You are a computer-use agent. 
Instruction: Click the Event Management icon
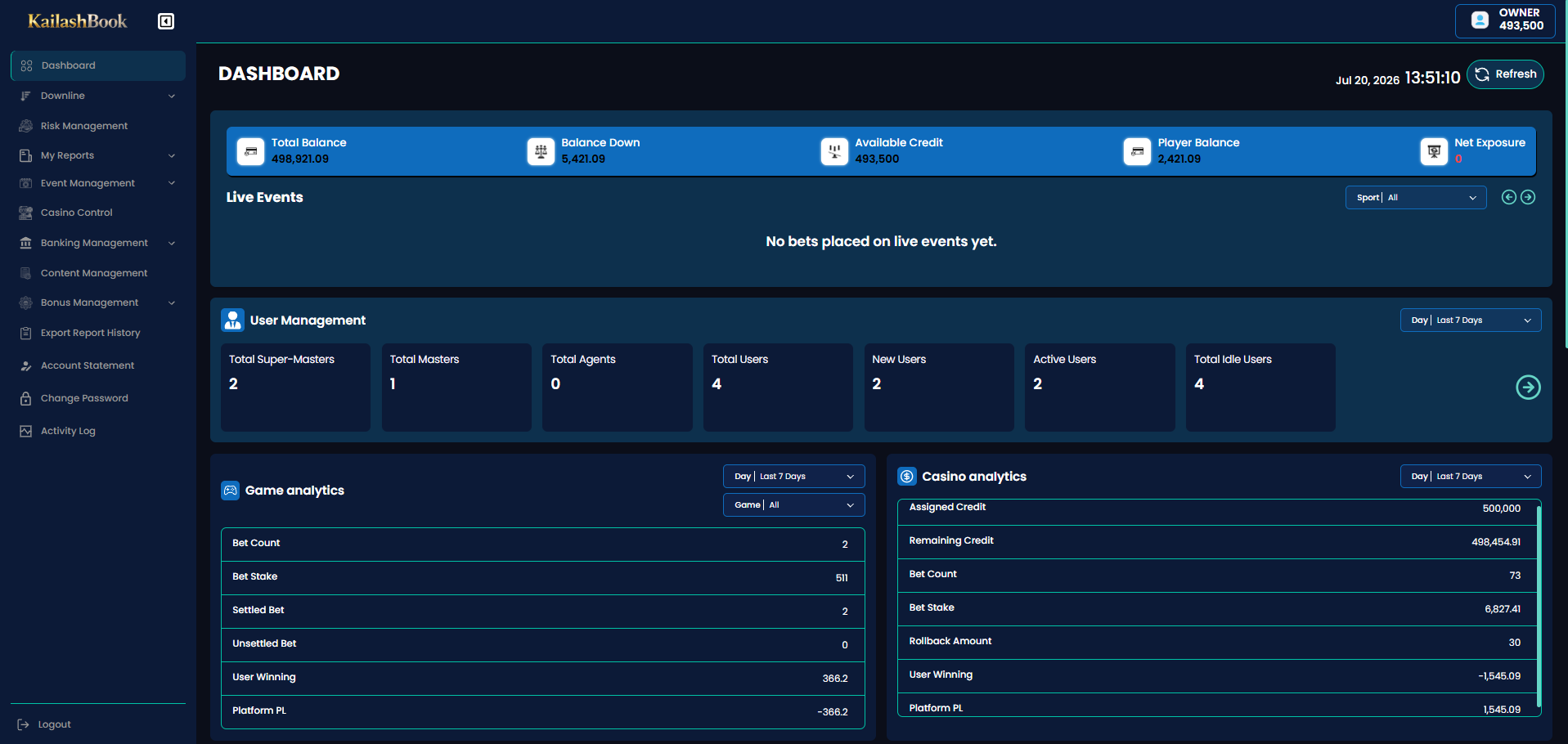25,183
